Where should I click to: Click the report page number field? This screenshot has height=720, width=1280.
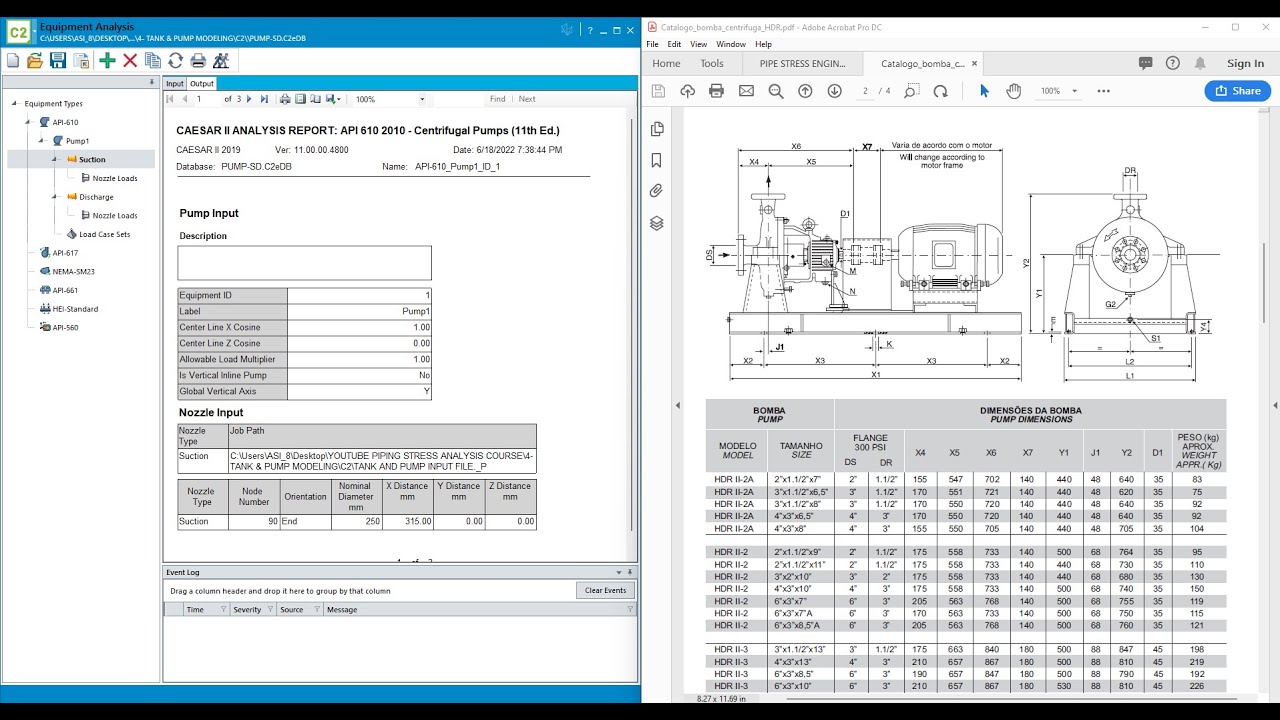tap(206, 99)
